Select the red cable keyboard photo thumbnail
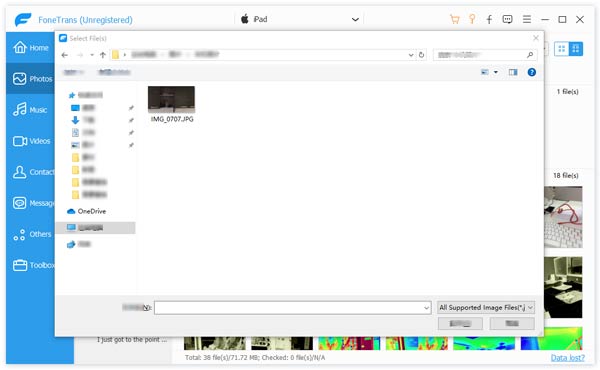600x370 pixels. [x=563, y=217]
